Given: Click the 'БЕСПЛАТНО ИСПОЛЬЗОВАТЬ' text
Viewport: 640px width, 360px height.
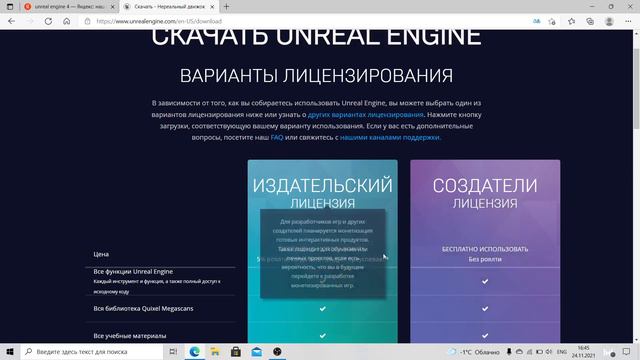Looking at the screenshot, I should pos(485,249).
